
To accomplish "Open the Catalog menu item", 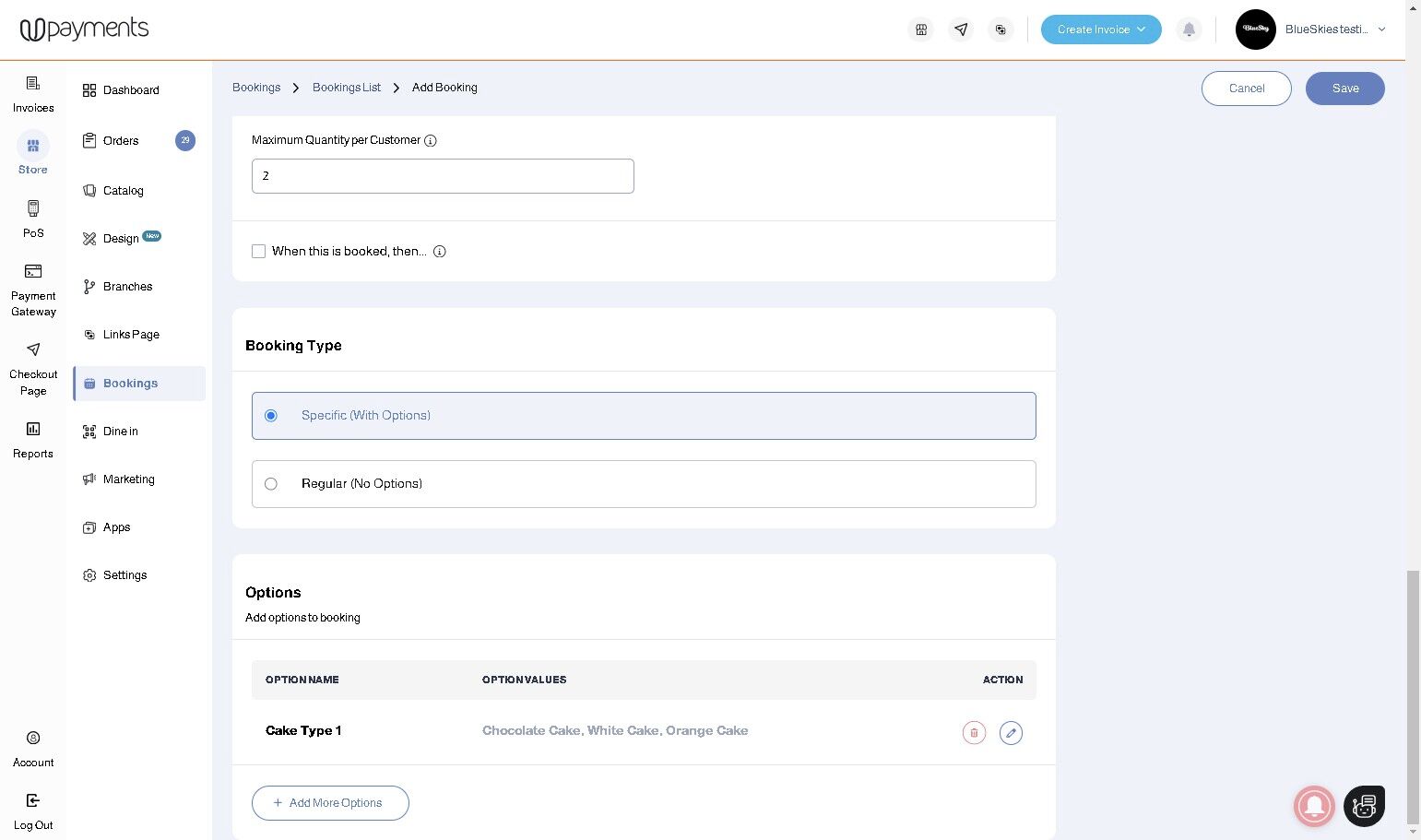I will 123,191.
